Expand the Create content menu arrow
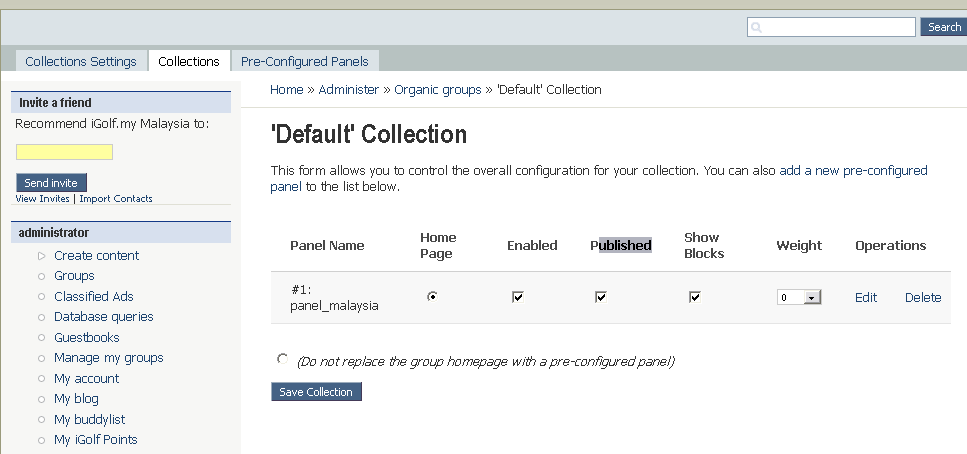This screenshot has height=454, width=967. coord(41,256)
